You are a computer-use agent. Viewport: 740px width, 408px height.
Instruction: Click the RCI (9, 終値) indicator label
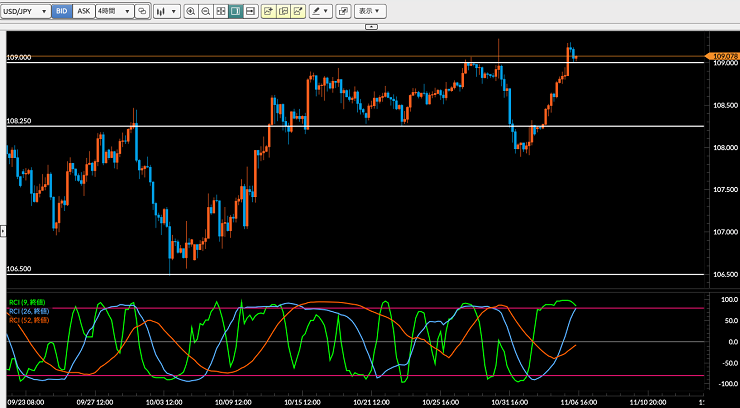[27, 302]
